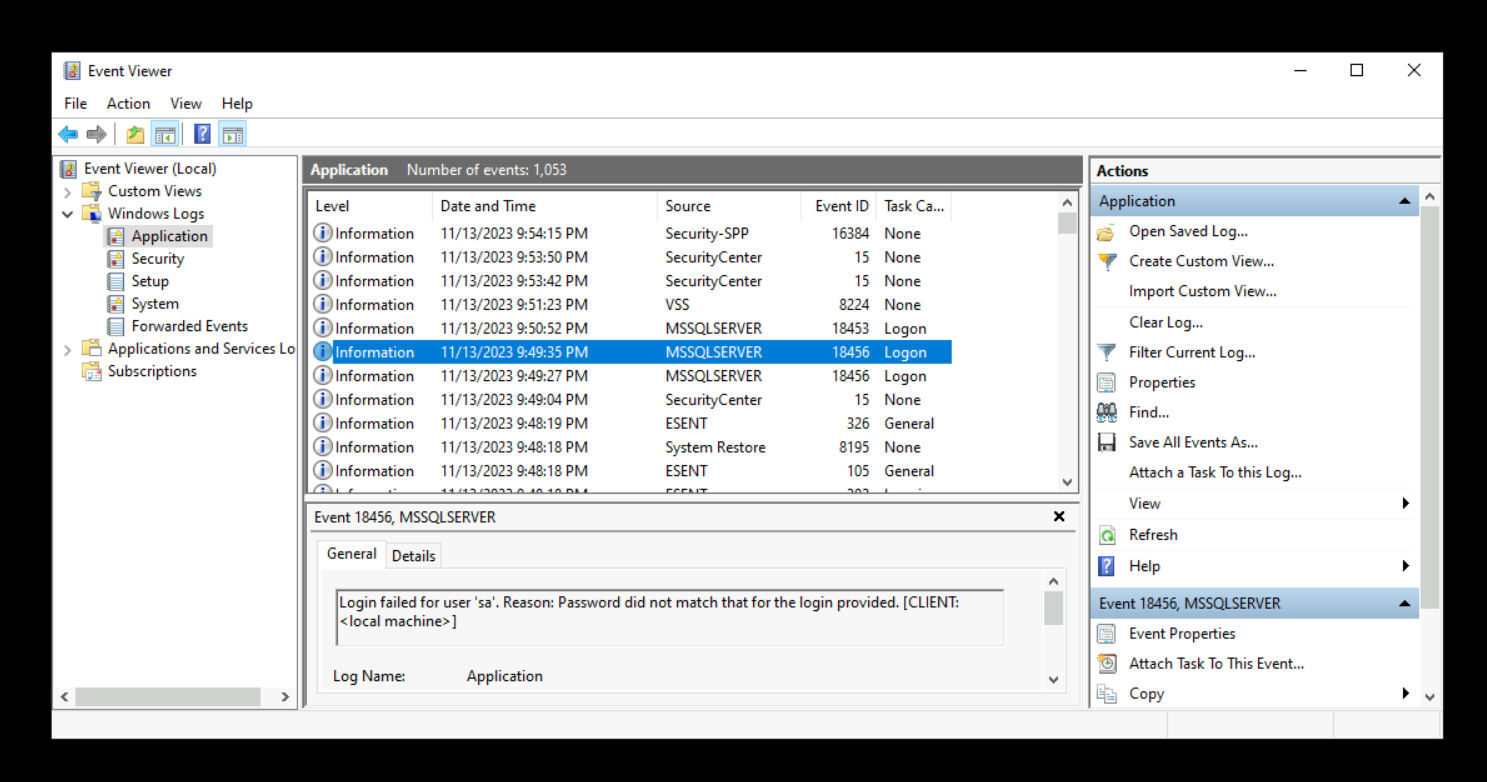Click Clear Log in Actions pane
Image resolution: width=1487 pixels, height=782 pixels.
[1165, 322]
